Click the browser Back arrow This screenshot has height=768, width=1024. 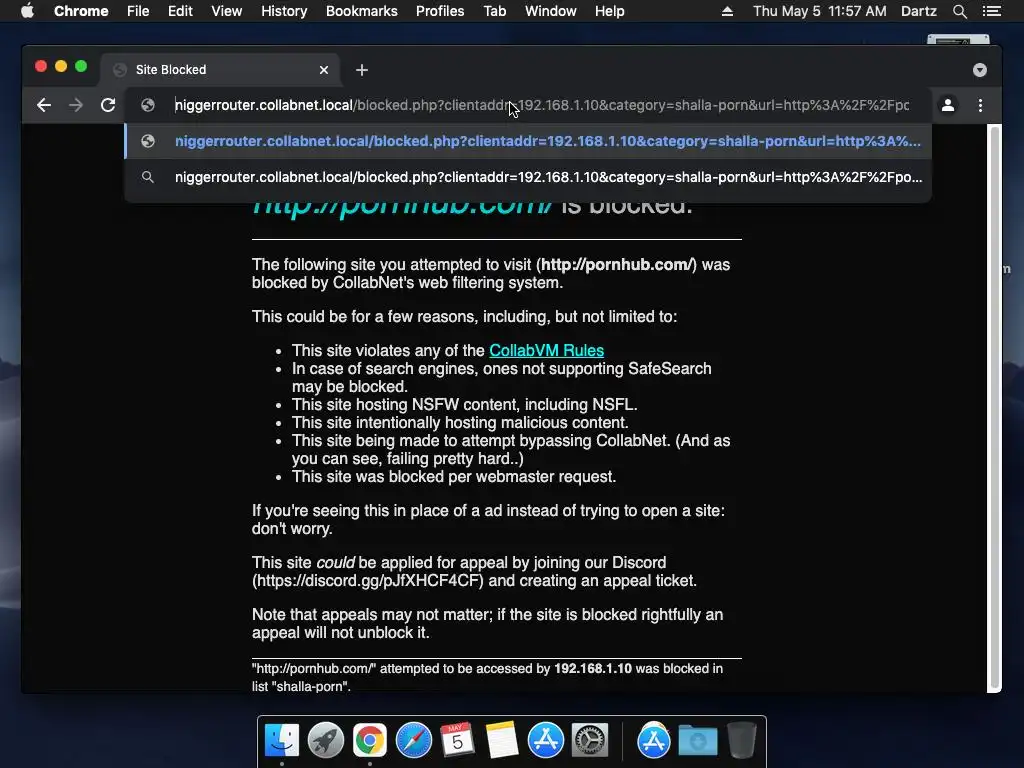click(x=44, y=105)
